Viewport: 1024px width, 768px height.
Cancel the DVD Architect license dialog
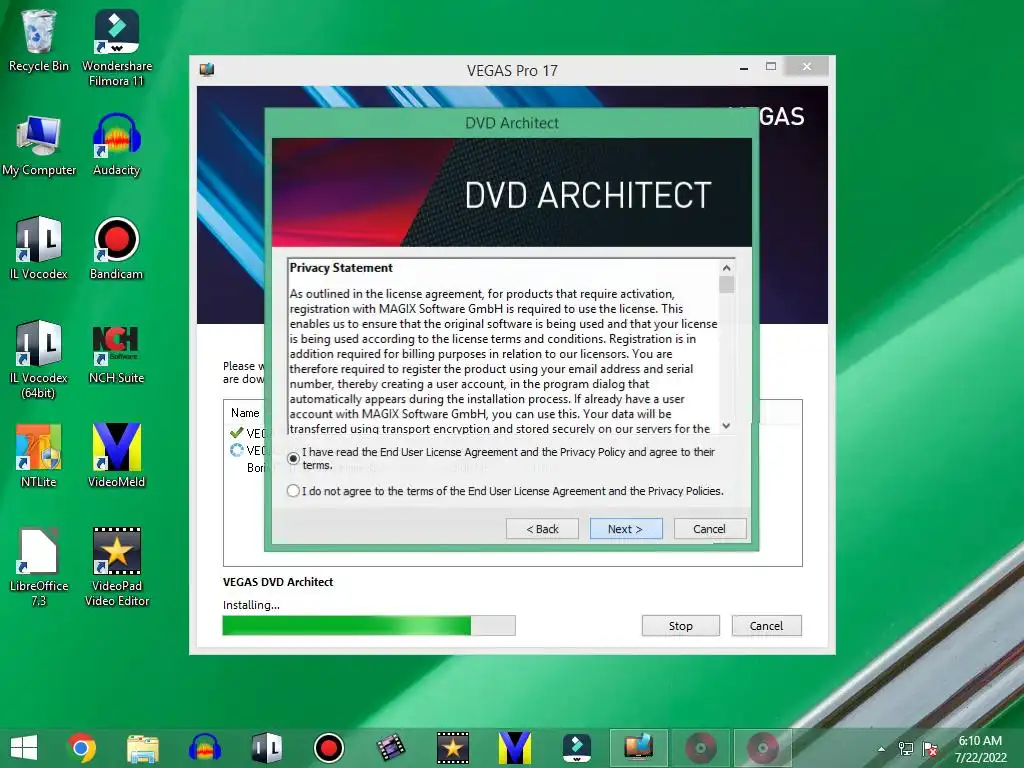click(x=710, y=528)
